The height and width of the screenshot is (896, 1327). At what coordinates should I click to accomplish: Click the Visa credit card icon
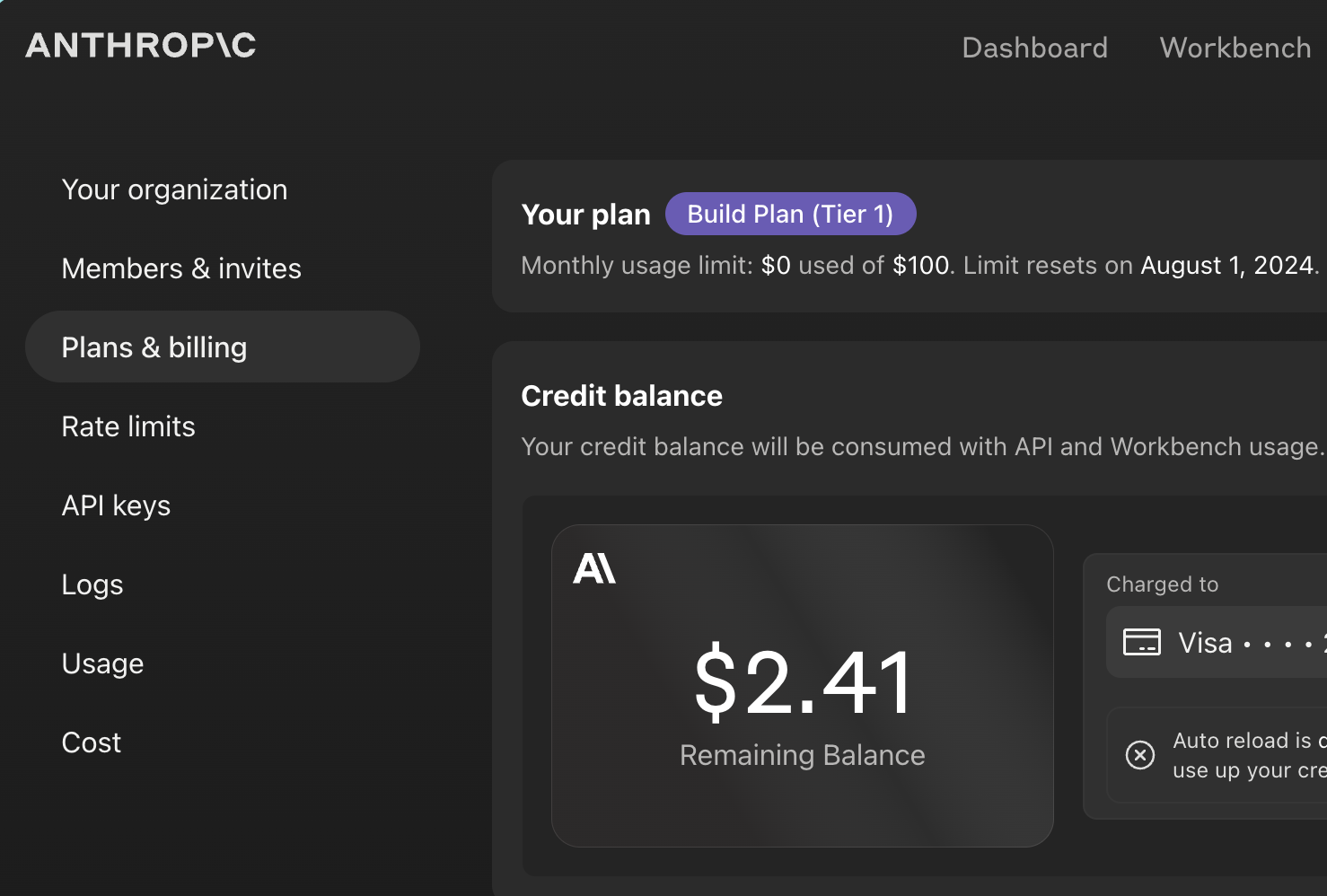(x=1141, y=642)
